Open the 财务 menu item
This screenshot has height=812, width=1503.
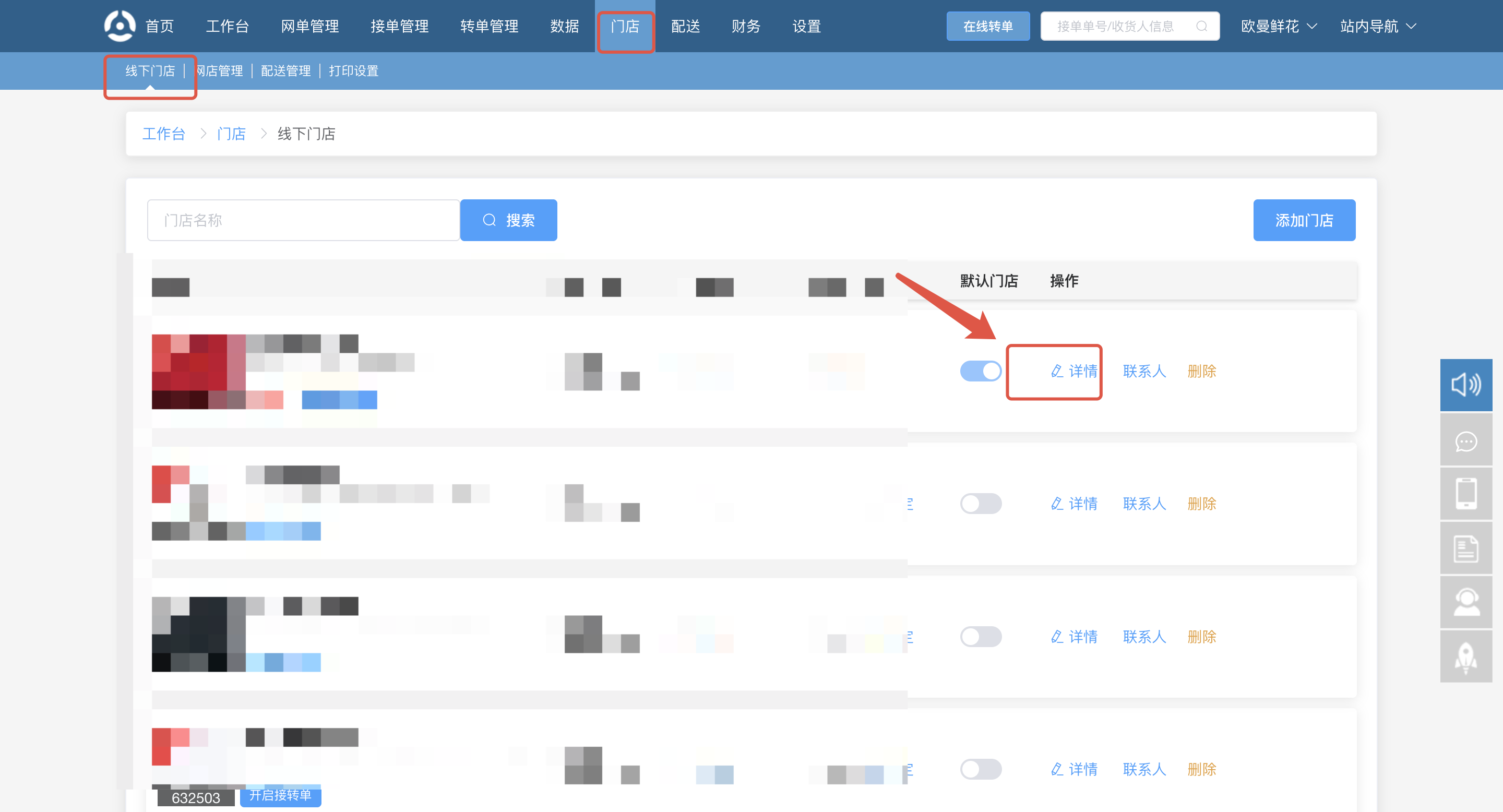click(x=746, y=26)
